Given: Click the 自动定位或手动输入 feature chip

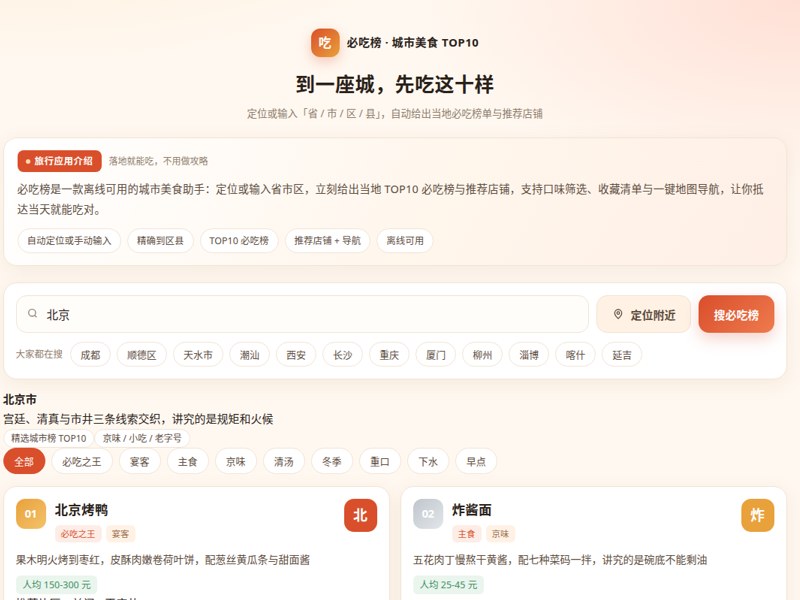Looking at the screenshot, I should click(x=69, y=241).
